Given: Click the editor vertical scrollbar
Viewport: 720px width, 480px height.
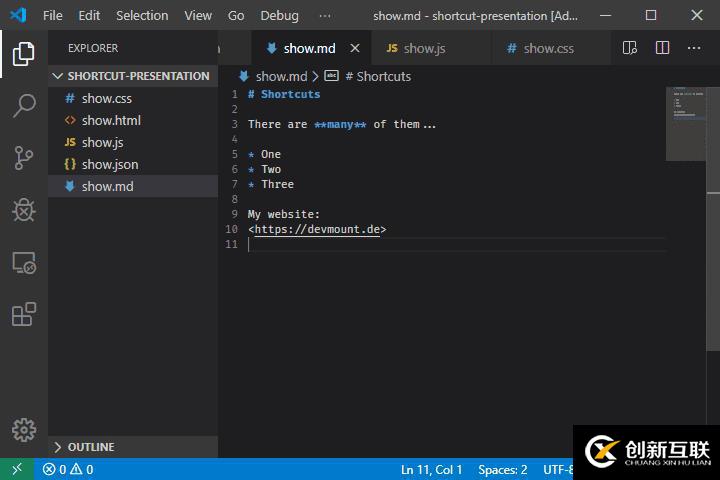Looking at the screenshot, I should click(x=713, y=218).
